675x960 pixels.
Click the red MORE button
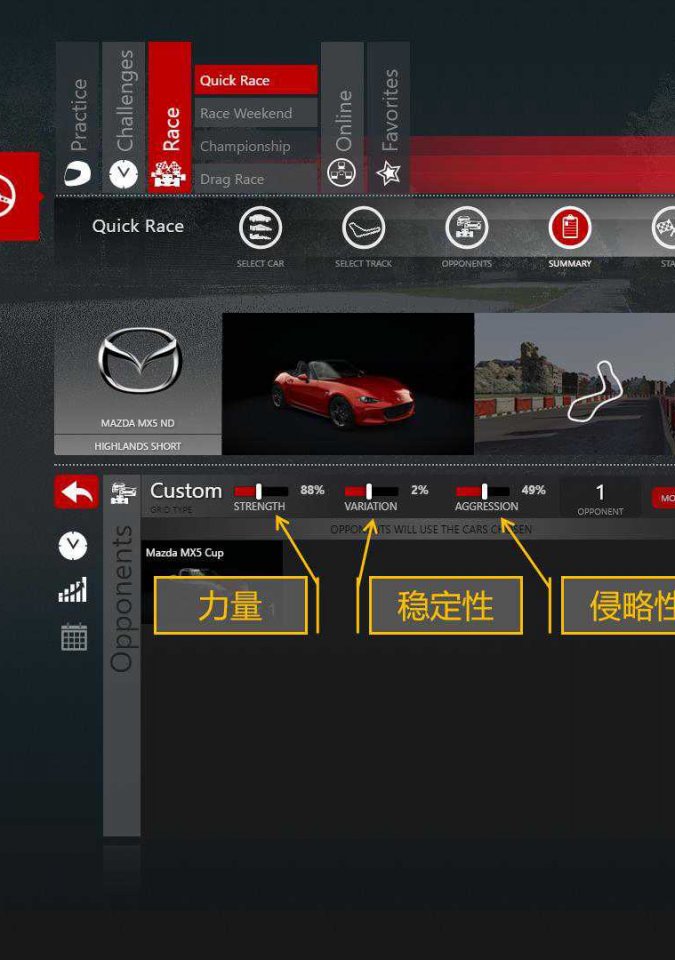pos(664,498)
